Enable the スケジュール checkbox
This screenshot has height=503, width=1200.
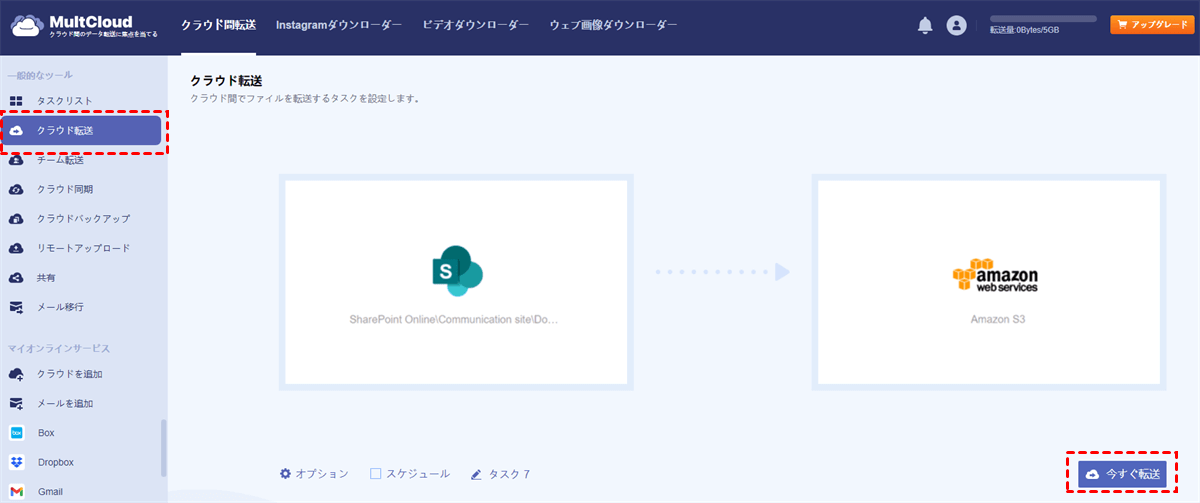pyautogui.click(x=376, y=474)
